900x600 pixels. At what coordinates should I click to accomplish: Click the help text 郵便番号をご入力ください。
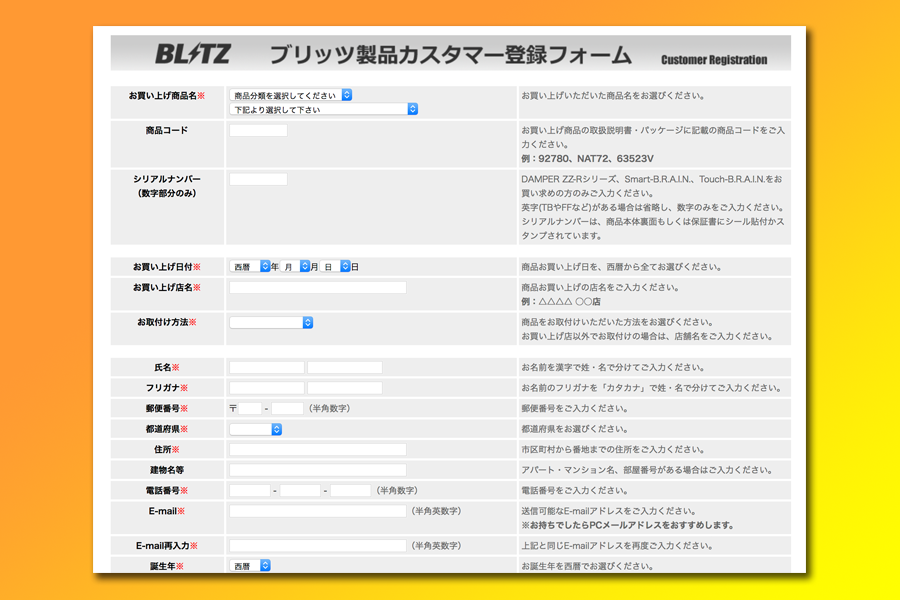(x=575, y=409)
